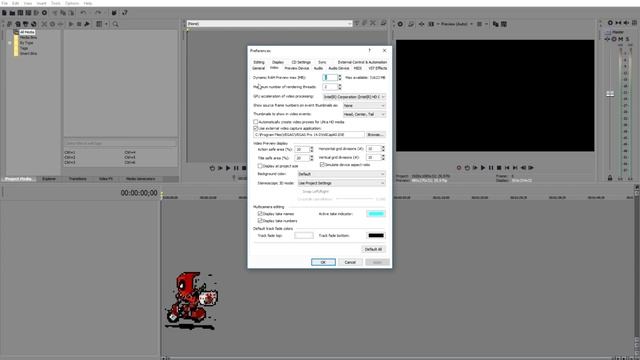
Task: Click the Undo arrow in the toolbar
Action: tap(84, 13)
